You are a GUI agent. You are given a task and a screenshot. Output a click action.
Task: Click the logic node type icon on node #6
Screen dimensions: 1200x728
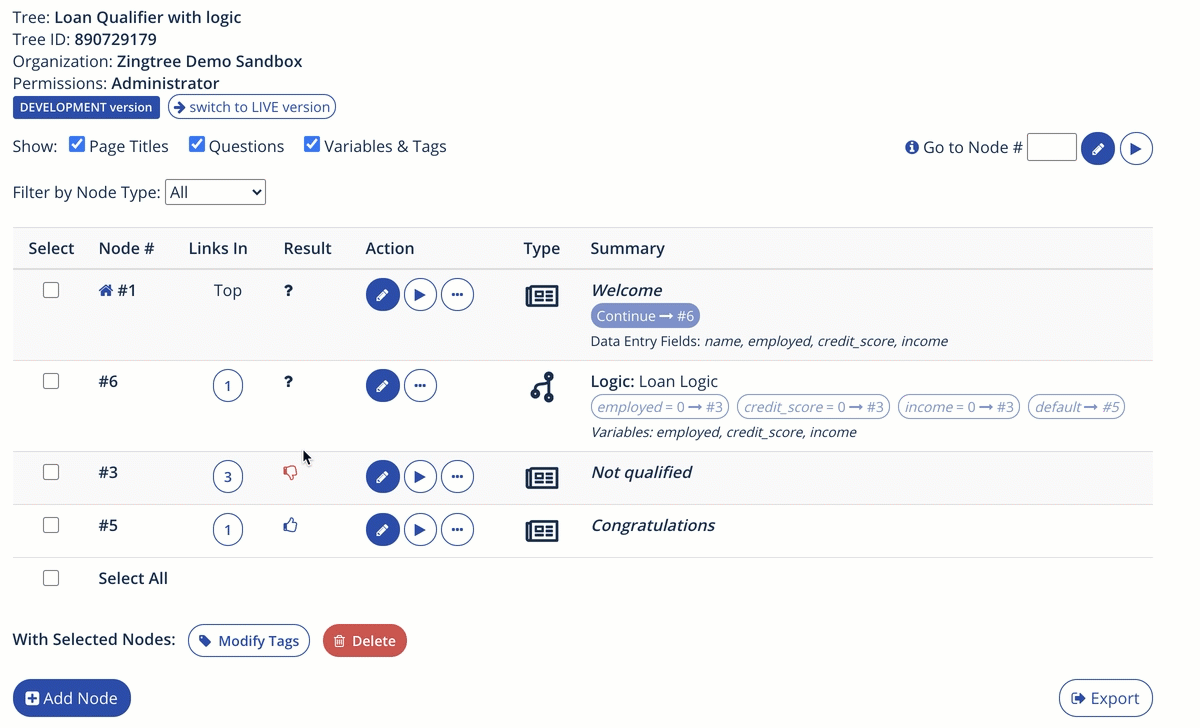tap(542, 387)
